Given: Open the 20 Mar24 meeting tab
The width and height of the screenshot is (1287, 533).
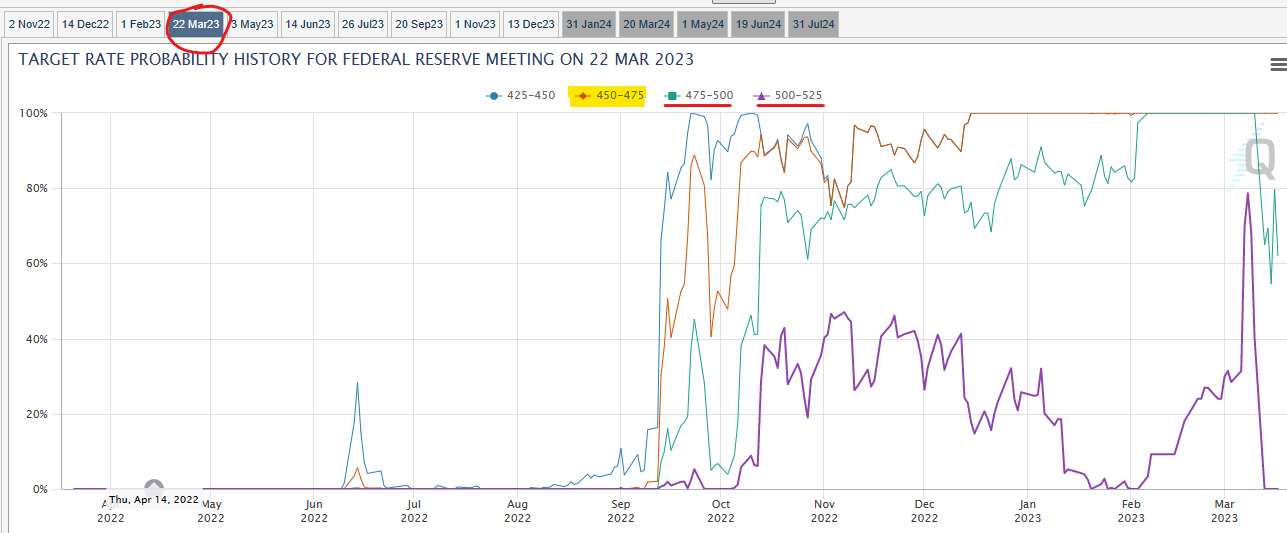Looking at the screenshot, I should pos(647,24).
